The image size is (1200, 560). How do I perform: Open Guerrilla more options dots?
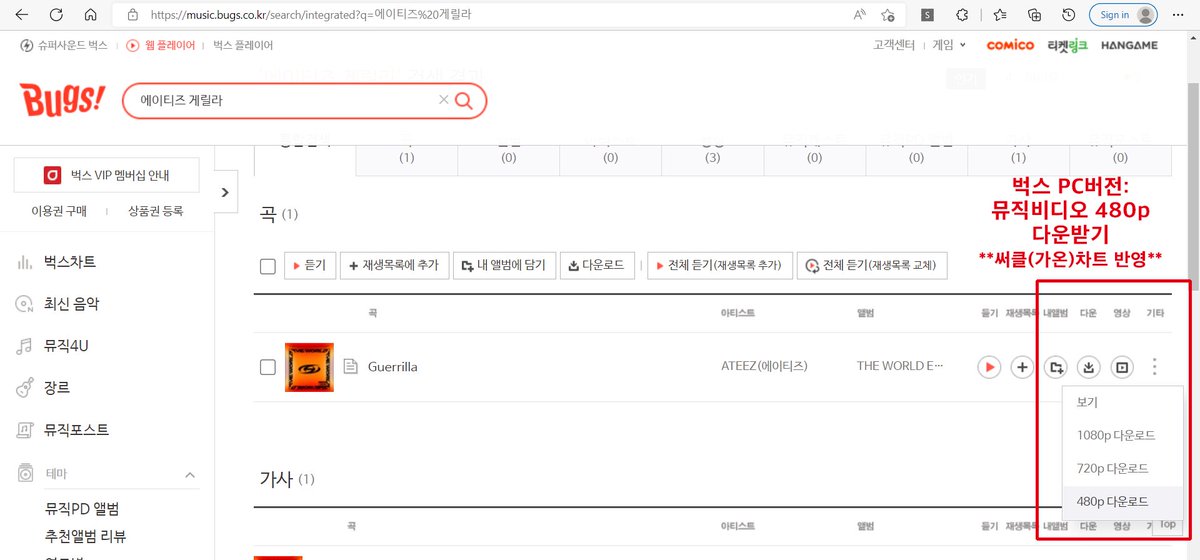[x=1155, y=367]
